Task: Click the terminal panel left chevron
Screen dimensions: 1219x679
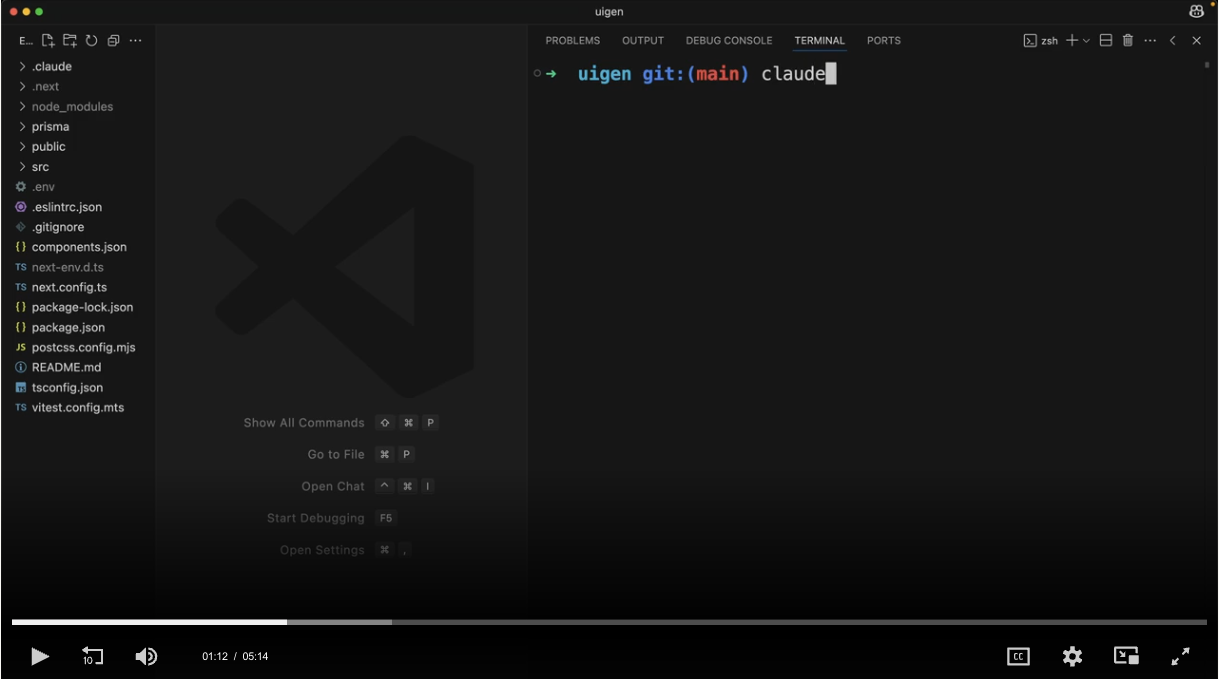Action: (x=1173, y=41)
